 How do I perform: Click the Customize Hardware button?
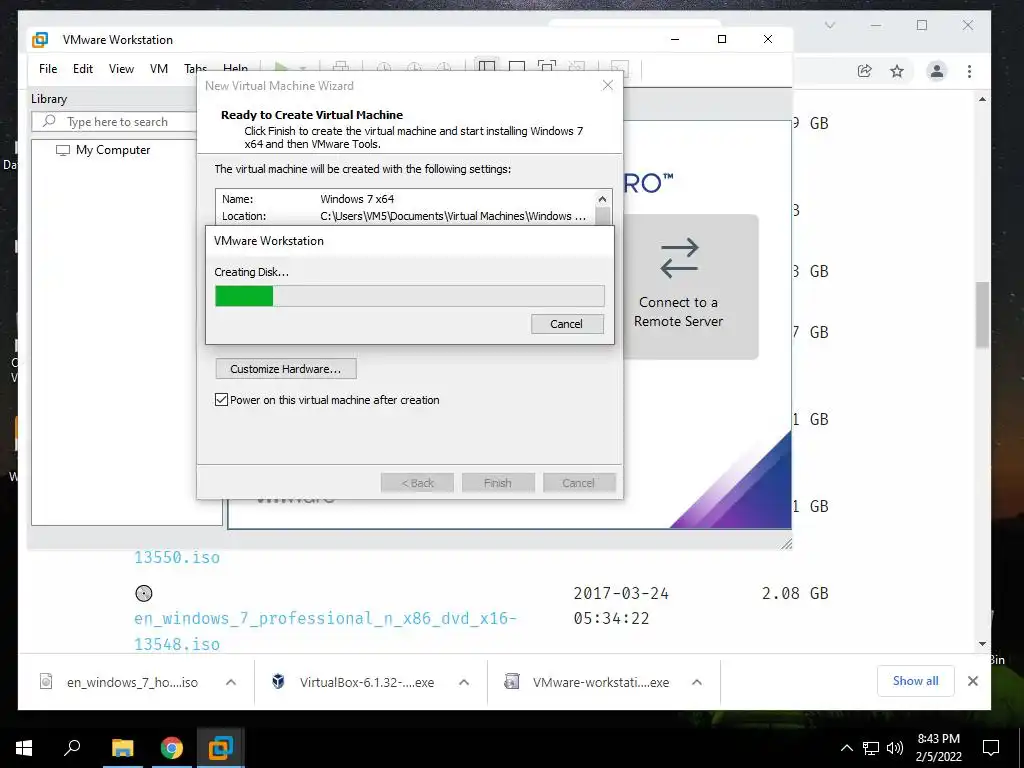click(x=286, y=369)
